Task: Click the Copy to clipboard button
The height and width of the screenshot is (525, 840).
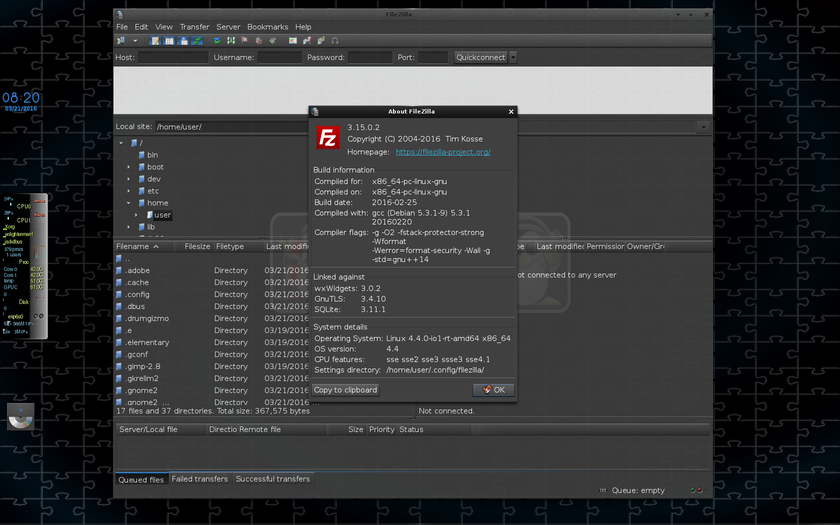Action: click(346, 390)
